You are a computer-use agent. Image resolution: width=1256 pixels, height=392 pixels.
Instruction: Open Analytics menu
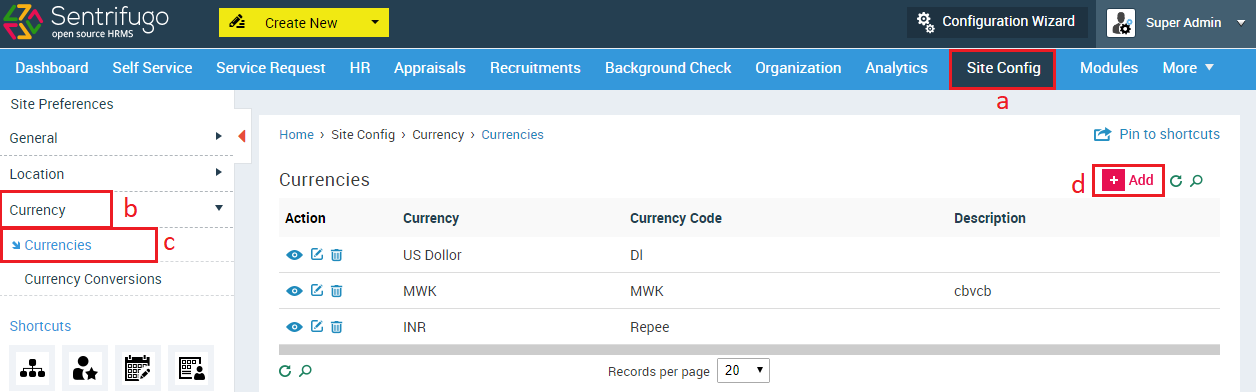pos(896,68)
